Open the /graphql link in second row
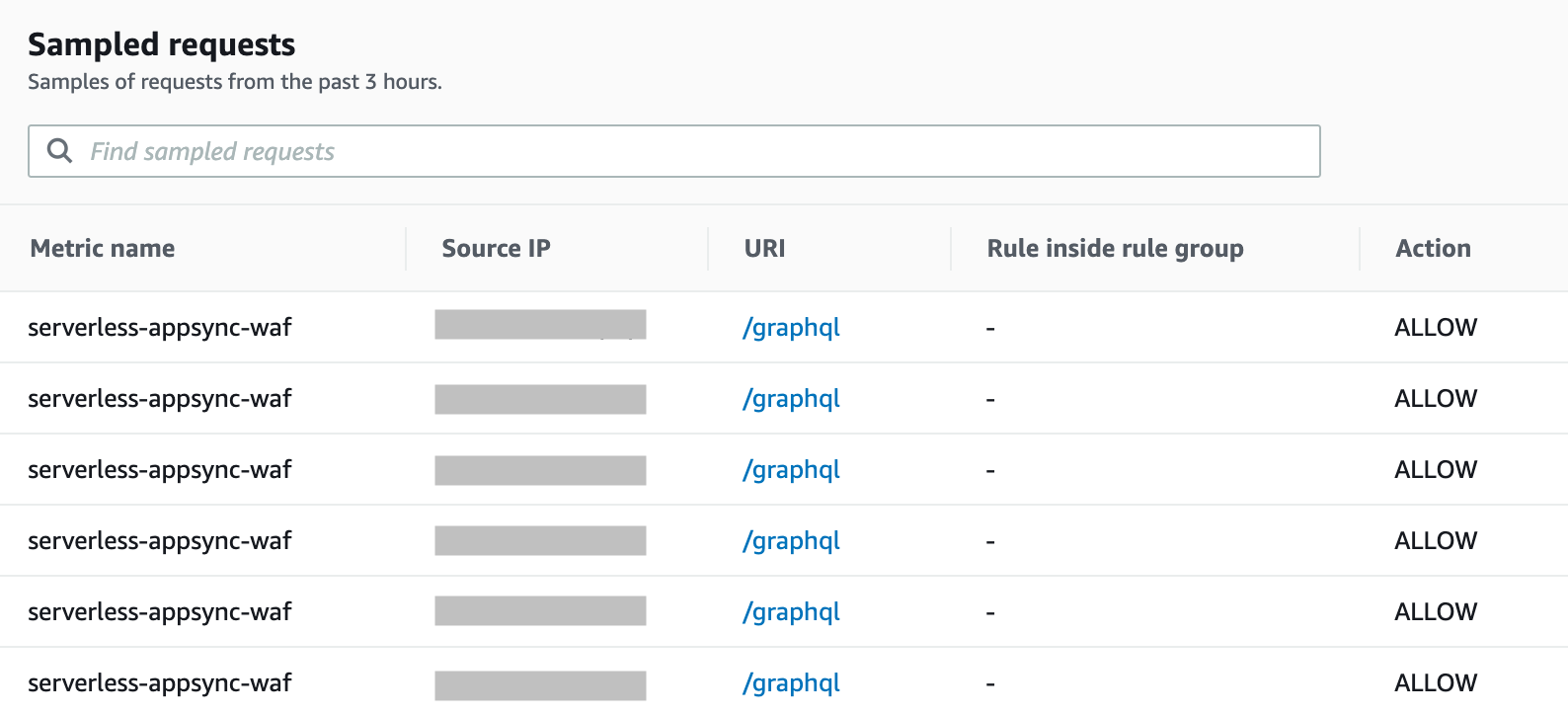This screenshot has width=1568, height=715. (791, 399)
